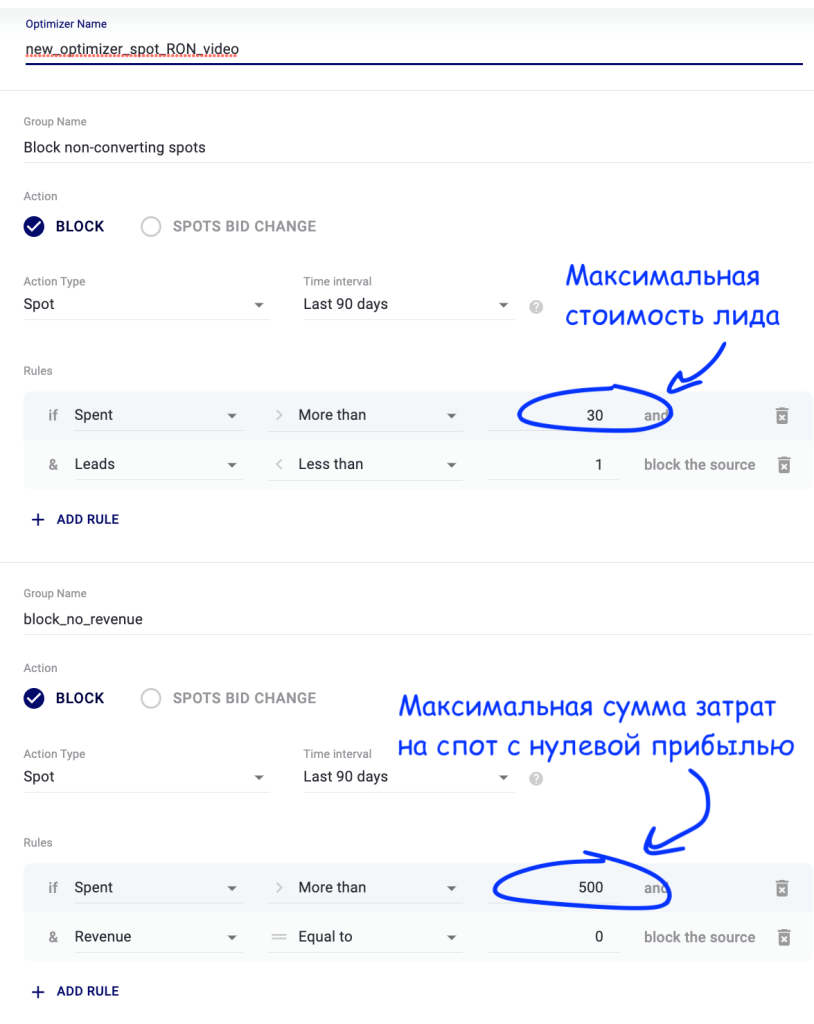This screenshot has width=814, height=1024.
Task: Delete the Revenue Equal to 0 rule
Action: 784,937
